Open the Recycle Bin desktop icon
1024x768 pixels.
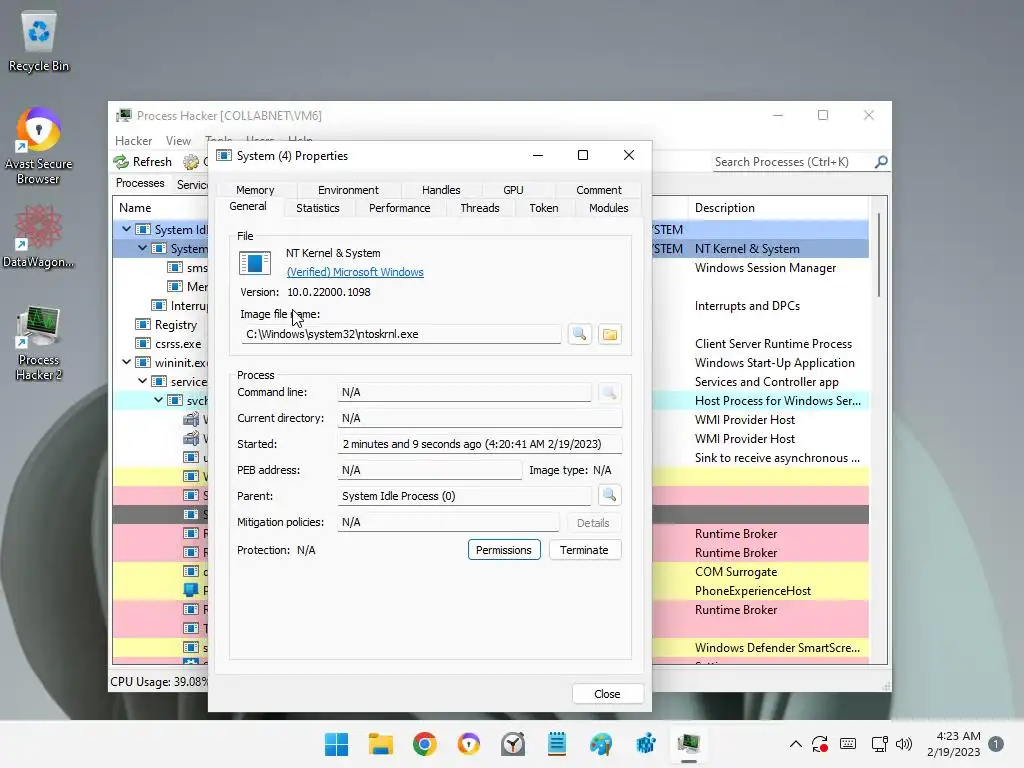point(39,42)
